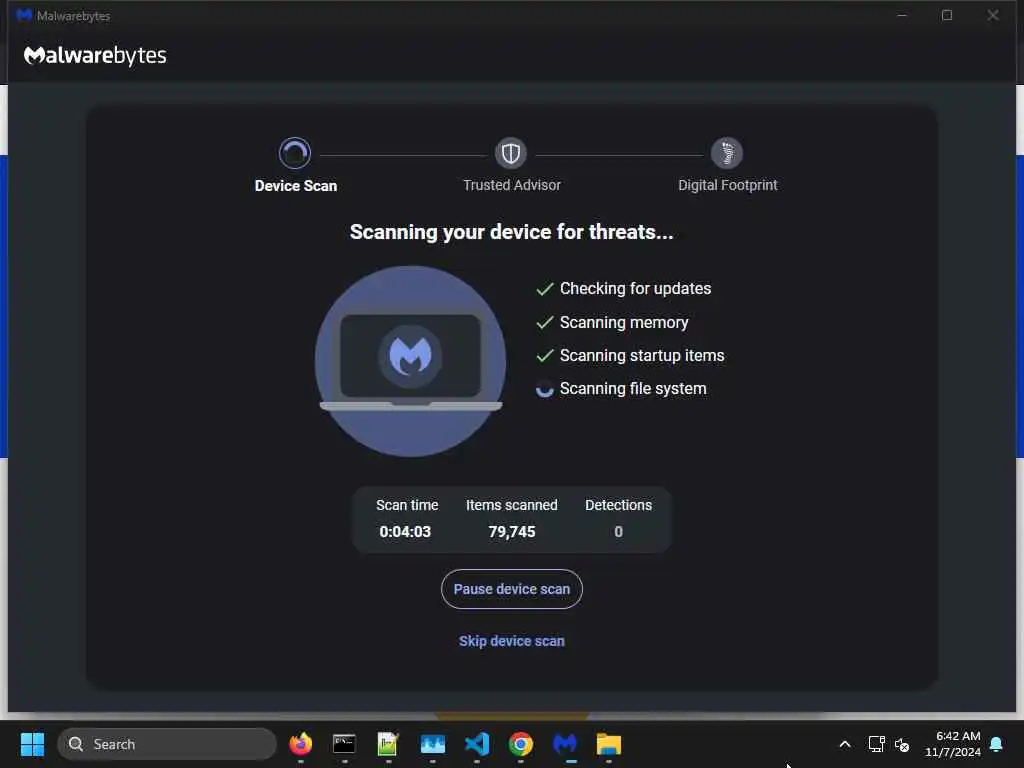Click the Scanning memory checkmark

coord(545,323)
